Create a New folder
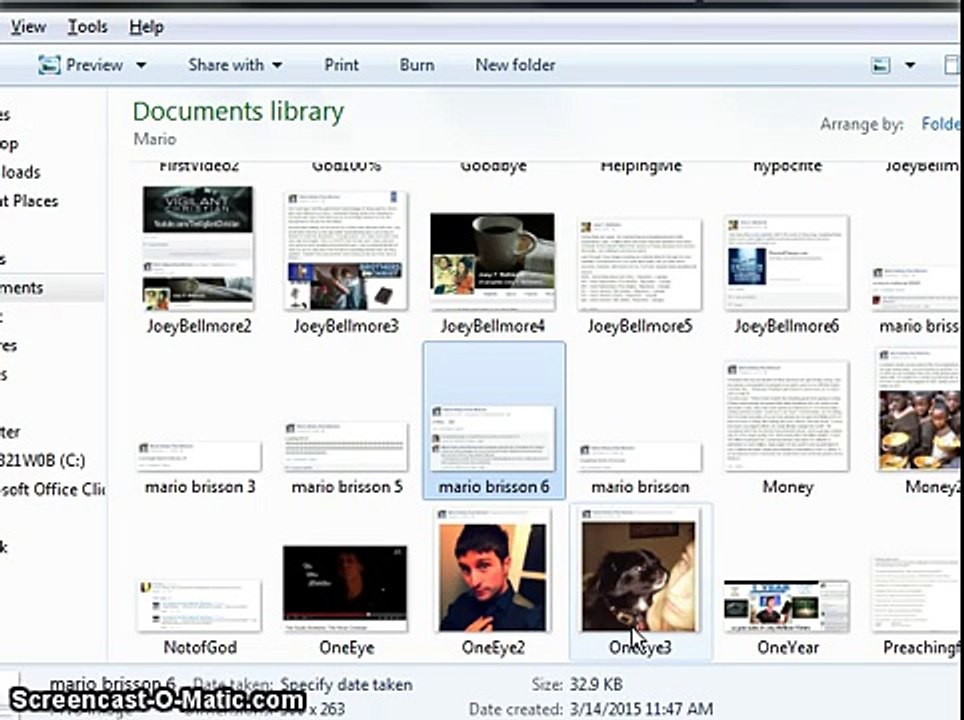This screenshot has width=964, height=720. pos(515,65)
